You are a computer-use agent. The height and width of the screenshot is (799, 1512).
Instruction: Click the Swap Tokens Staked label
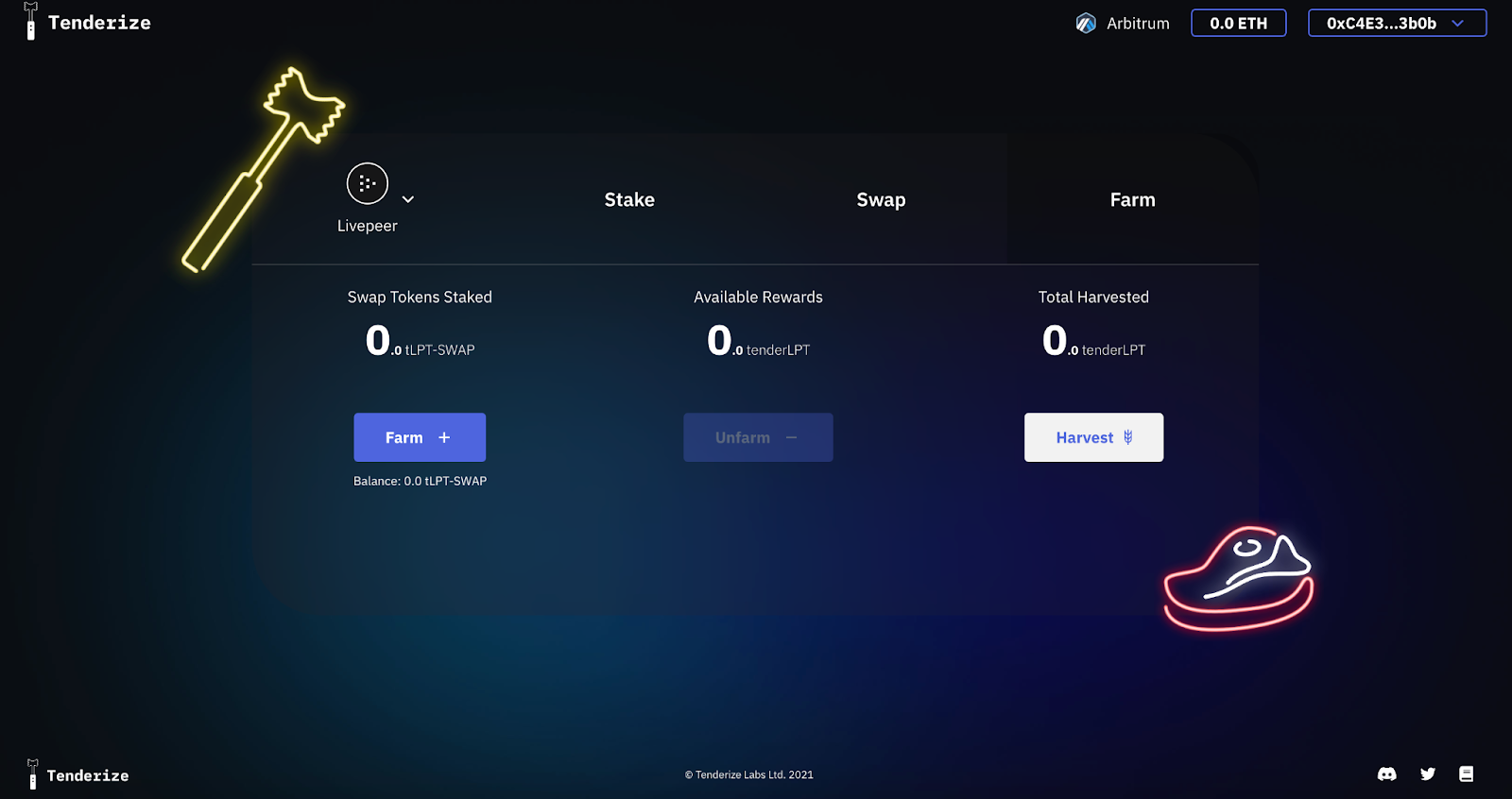[x=420, y=297]
